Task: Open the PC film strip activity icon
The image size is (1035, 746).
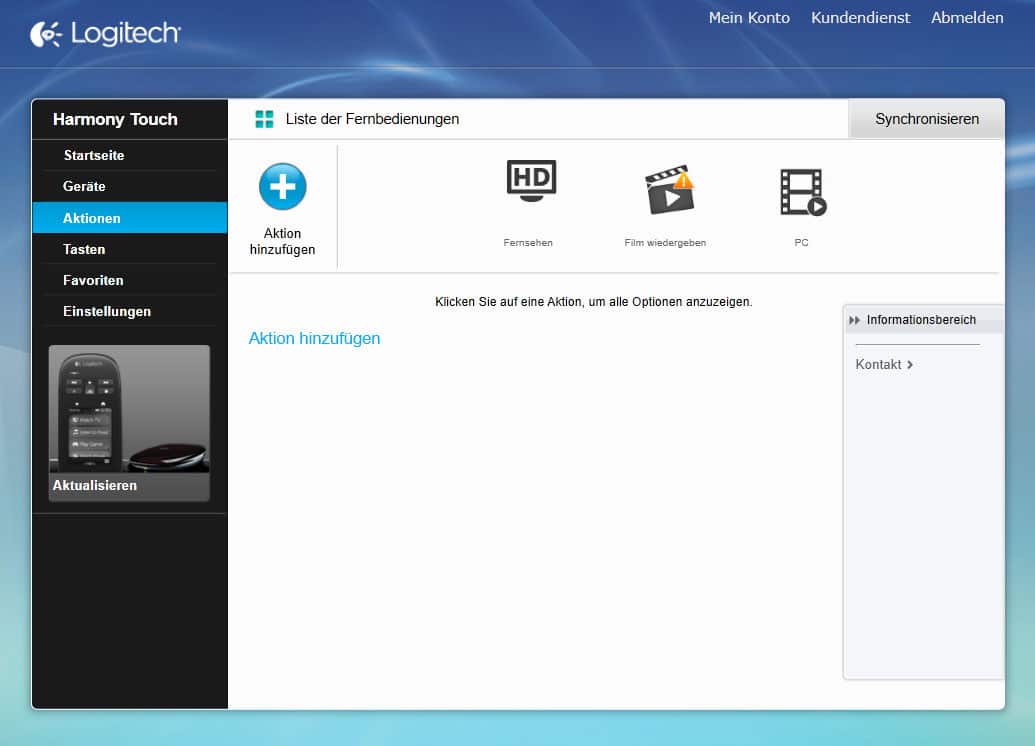Action: (803, 192)
